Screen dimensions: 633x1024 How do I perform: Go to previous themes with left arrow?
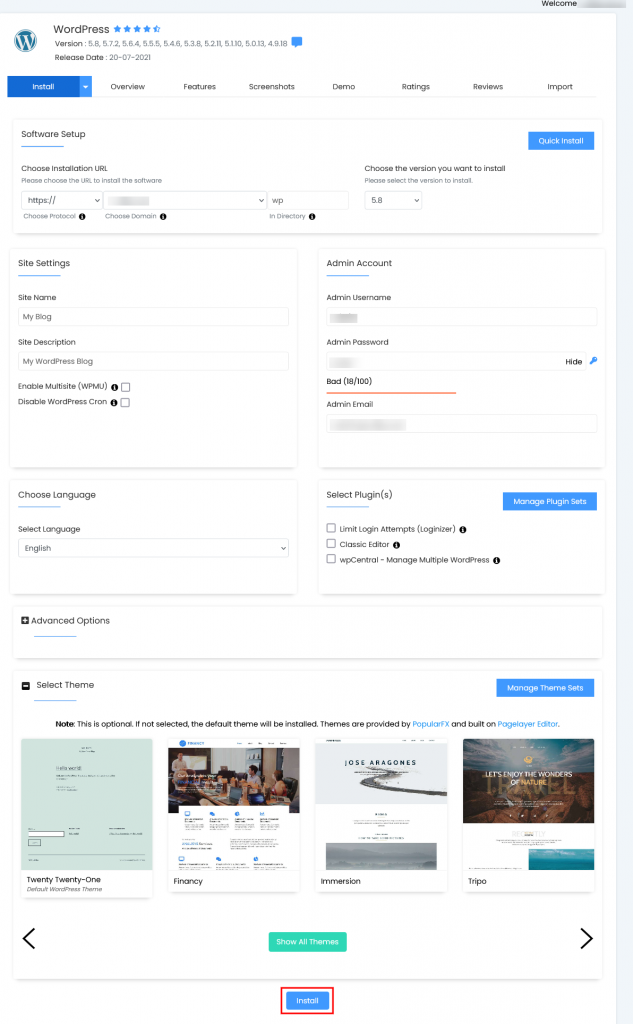coord(29,938)
